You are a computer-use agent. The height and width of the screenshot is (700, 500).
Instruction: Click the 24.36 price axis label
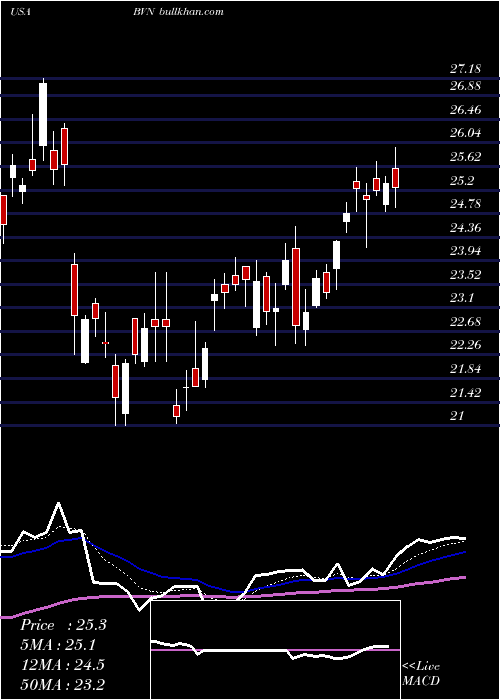point(465,228)
